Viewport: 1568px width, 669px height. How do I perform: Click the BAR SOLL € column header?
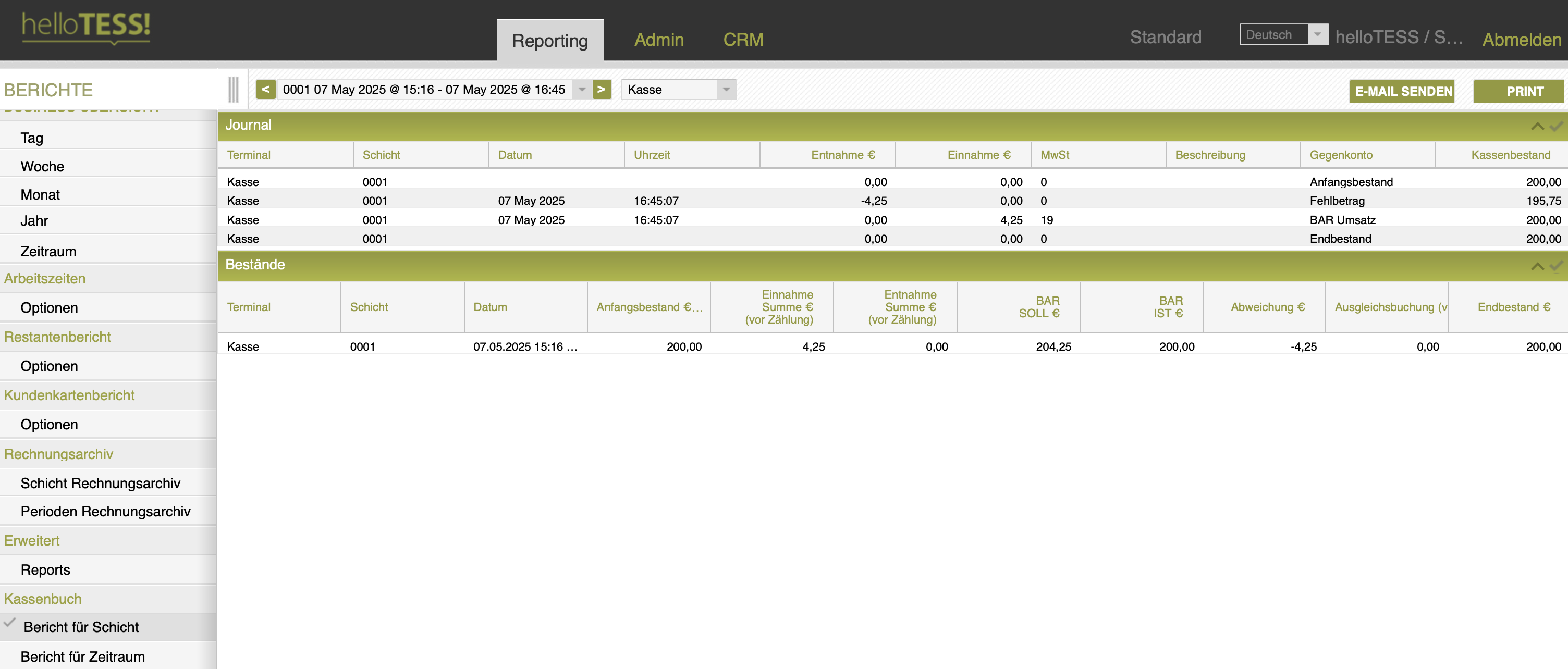coord(1019,307)
